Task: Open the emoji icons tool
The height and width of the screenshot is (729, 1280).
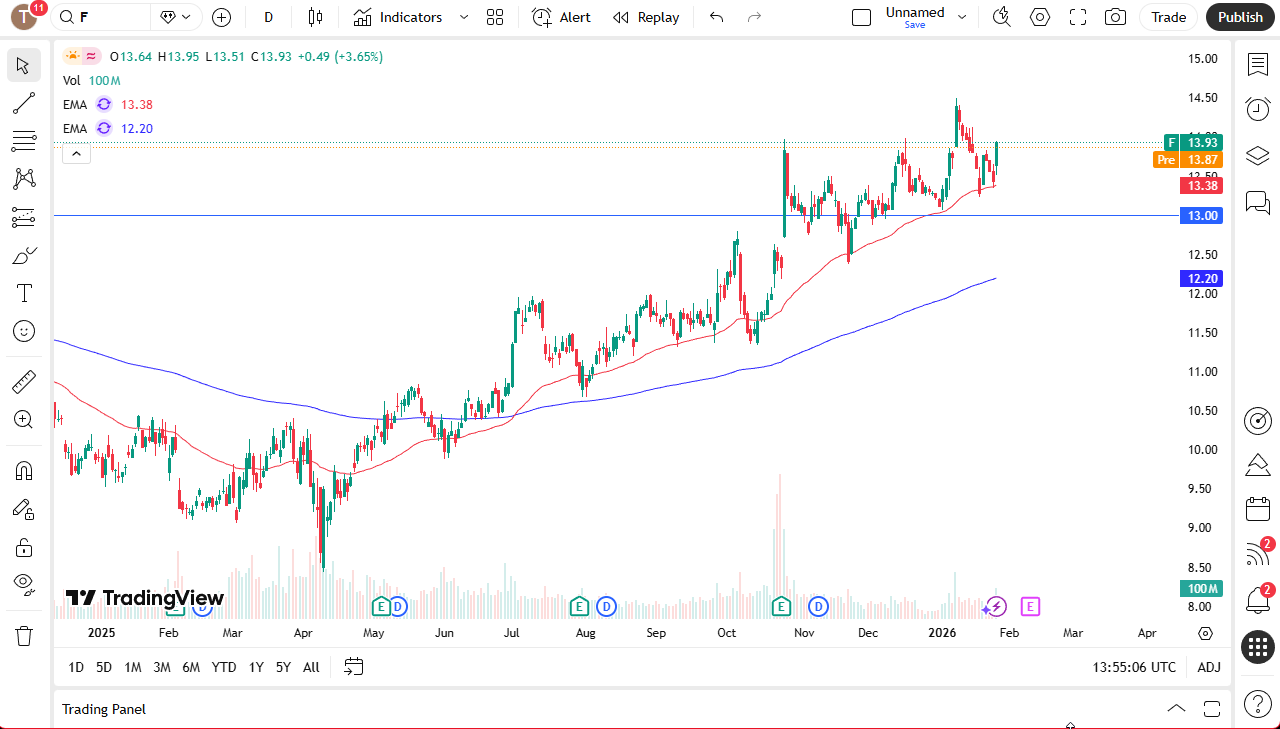Action: pyautogui.click(x=24, y=331)
